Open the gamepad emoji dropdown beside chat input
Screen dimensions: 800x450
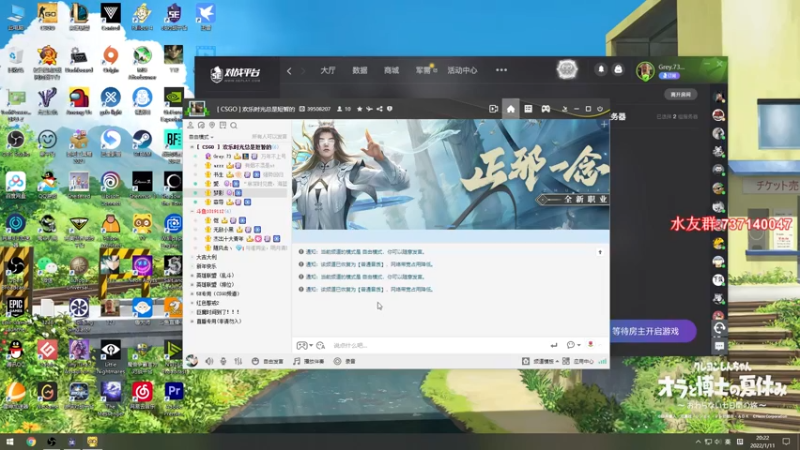pos(305,345)
